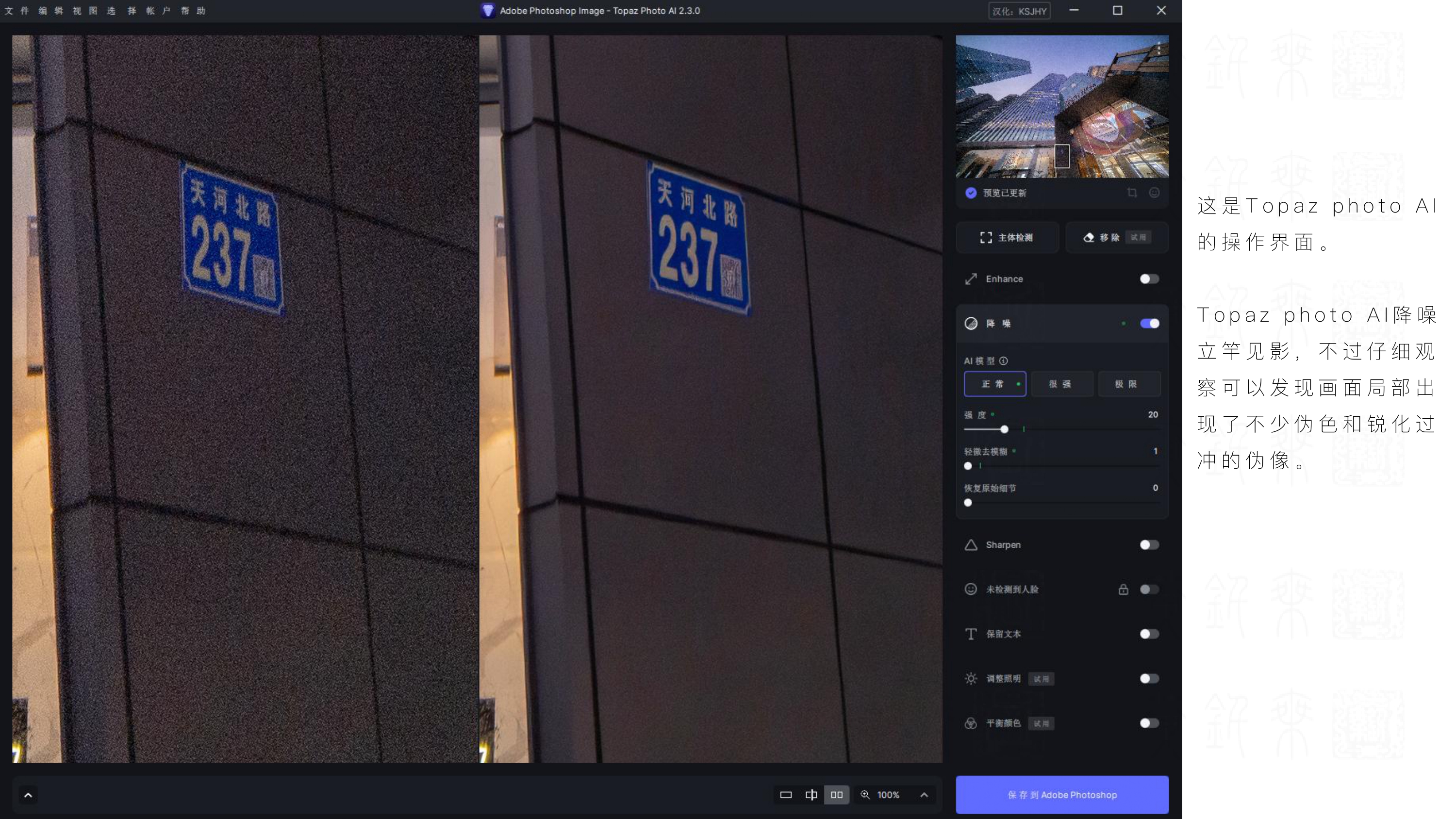Image resolution: width=1456 pixels, height=819 pixels.
Task: Select the single image view icon
Action: click(x=786, y=795)
